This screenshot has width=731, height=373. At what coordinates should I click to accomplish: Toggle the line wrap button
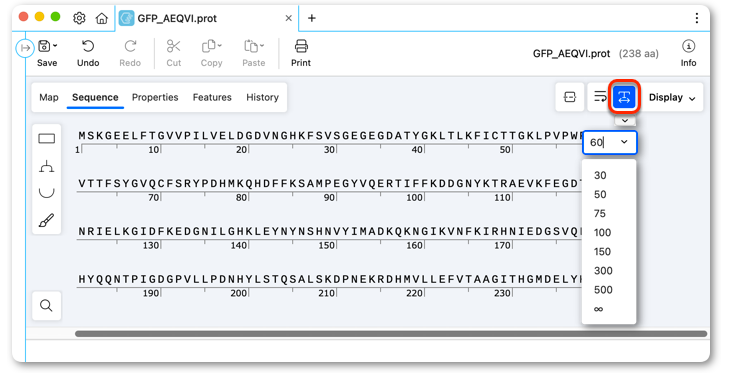click(600, 97)
